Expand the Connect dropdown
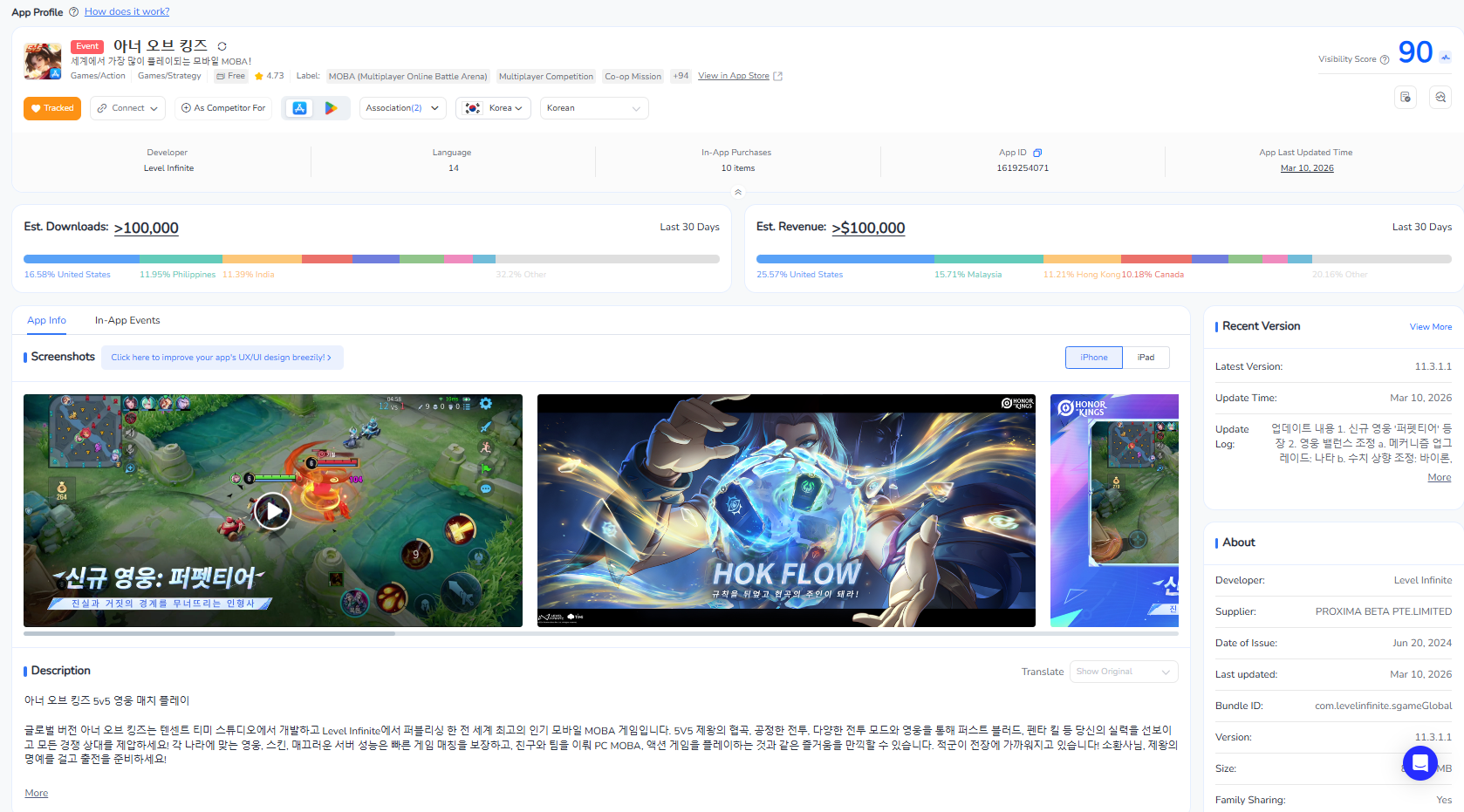The image size is (1464, 812). [127, 108]
